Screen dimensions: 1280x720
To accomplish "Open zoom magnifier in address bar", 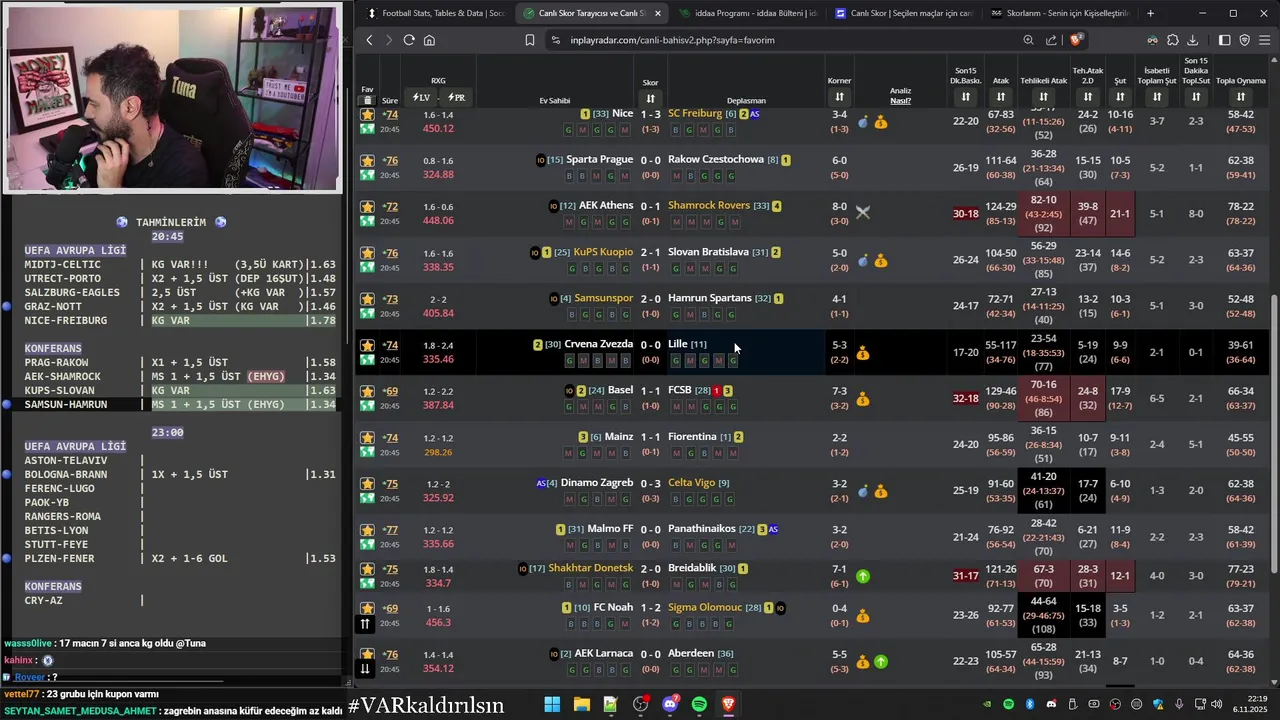I will (x=1028, y=40).
